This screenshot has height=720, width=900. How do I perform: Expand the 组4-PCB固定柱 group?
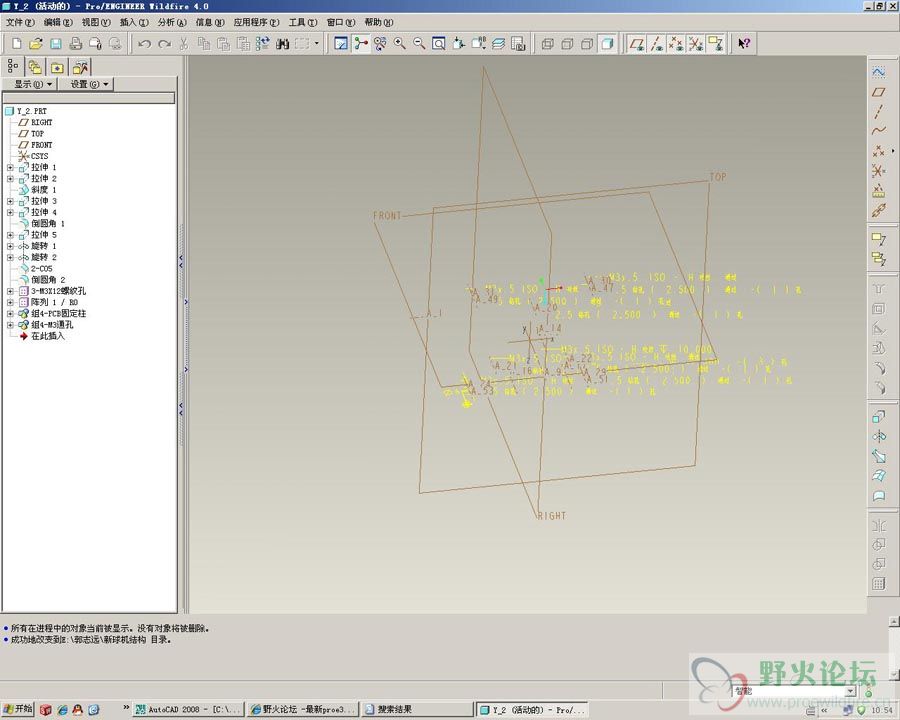point(10,313)
